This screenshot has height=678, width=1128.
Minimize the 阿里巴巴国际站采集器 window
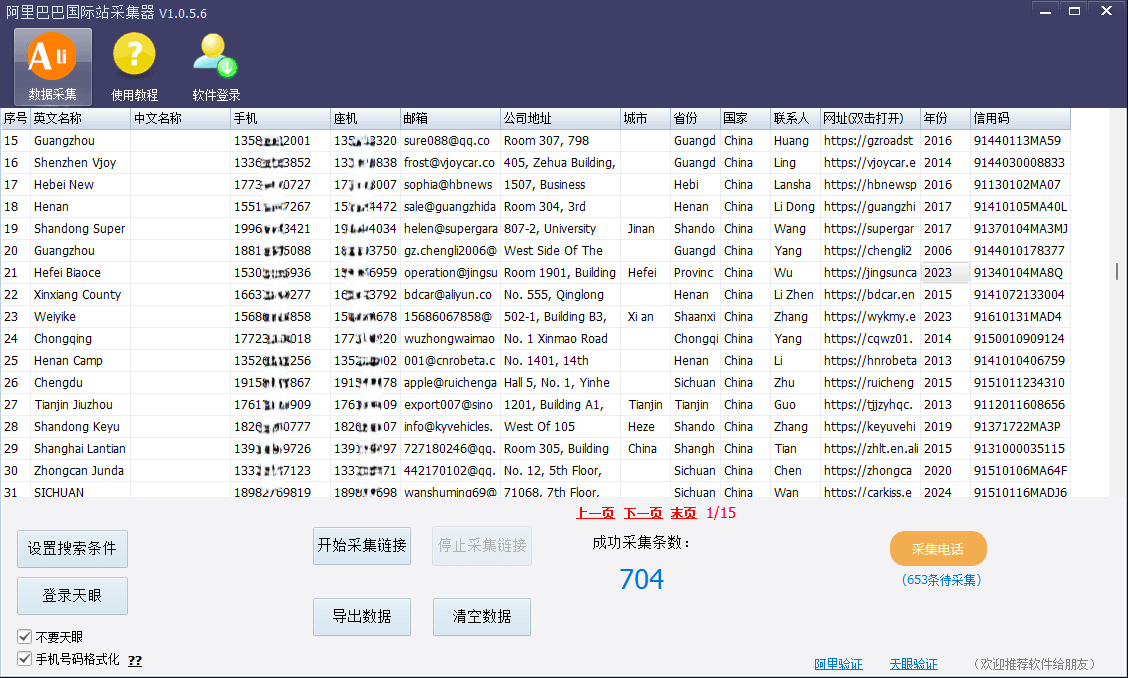(1045, 12)
